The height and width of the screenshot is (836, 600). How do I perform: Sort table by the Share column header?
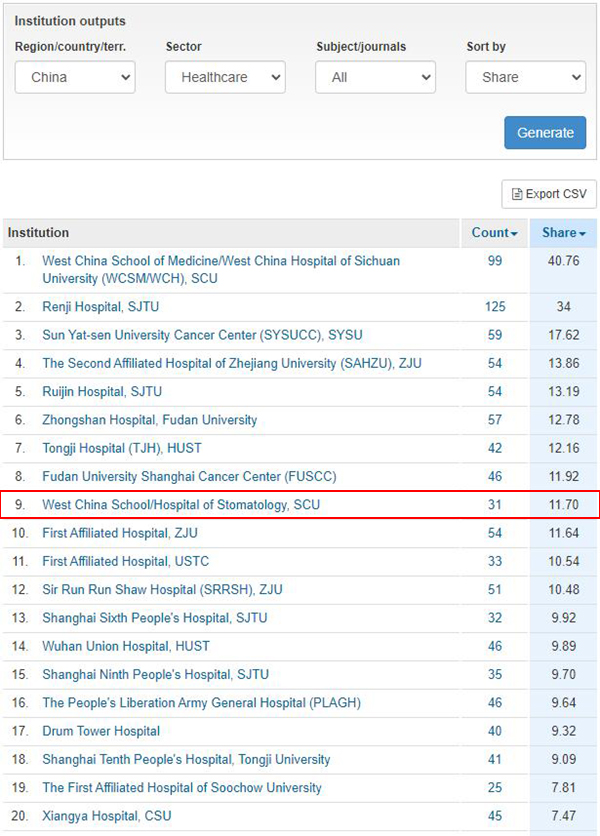[x=563, y=233]
